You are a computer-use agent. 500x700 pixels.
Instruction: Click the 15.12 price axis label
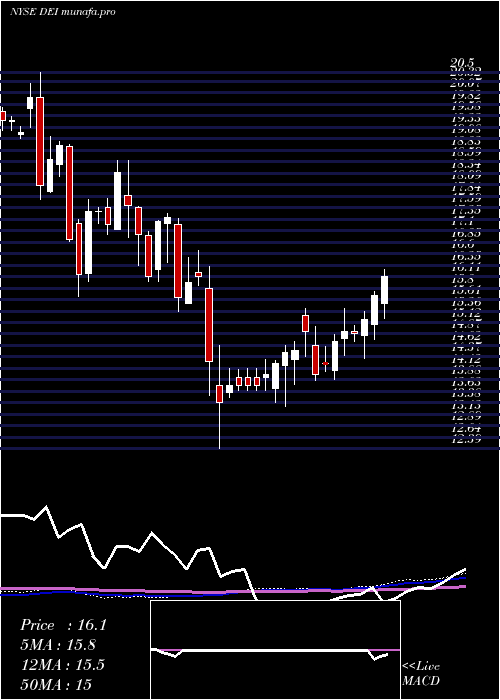coord(466,314)
